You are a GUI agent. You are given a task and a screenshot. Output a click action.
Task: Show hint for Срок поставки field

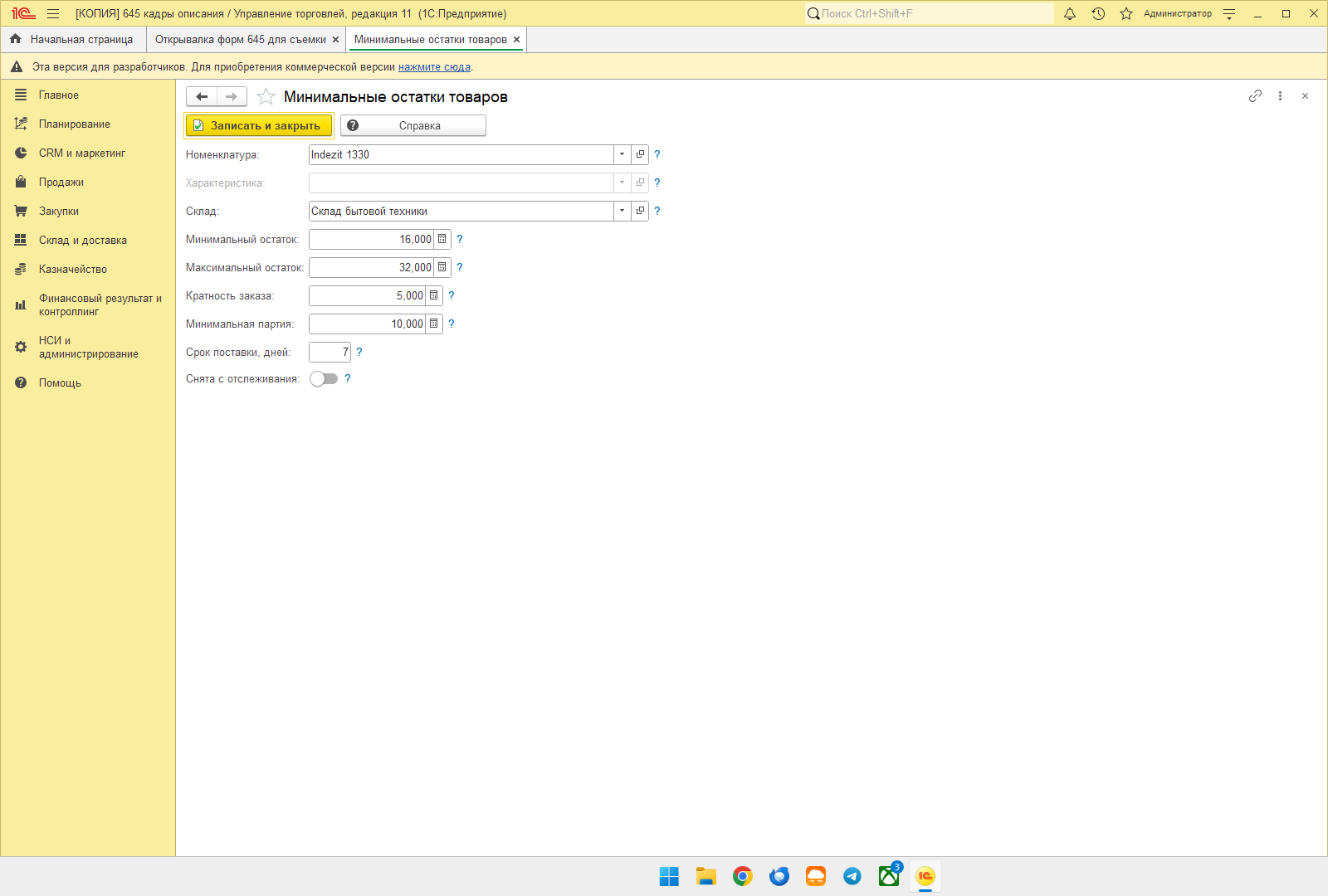(x=359, y=352)
